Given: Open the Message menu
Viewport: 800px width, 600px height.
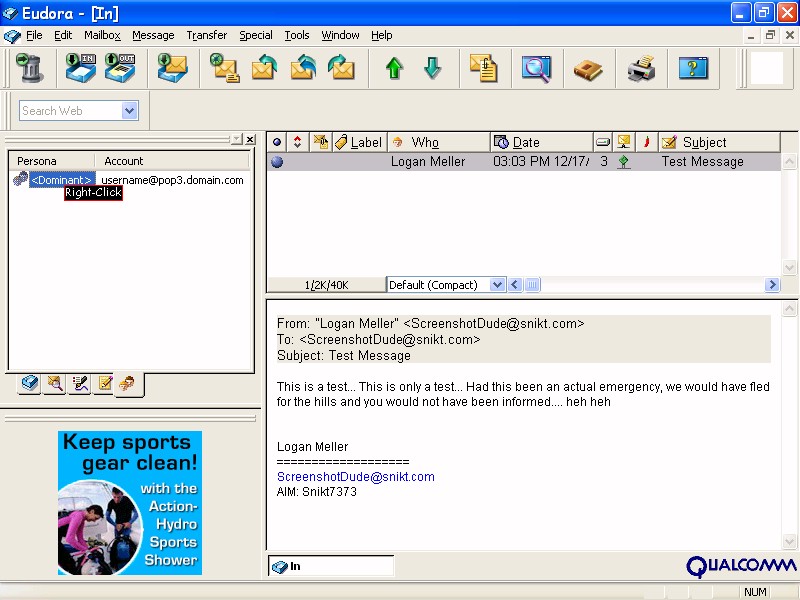Looking at the screenshot, I should [x=153, y=35].
